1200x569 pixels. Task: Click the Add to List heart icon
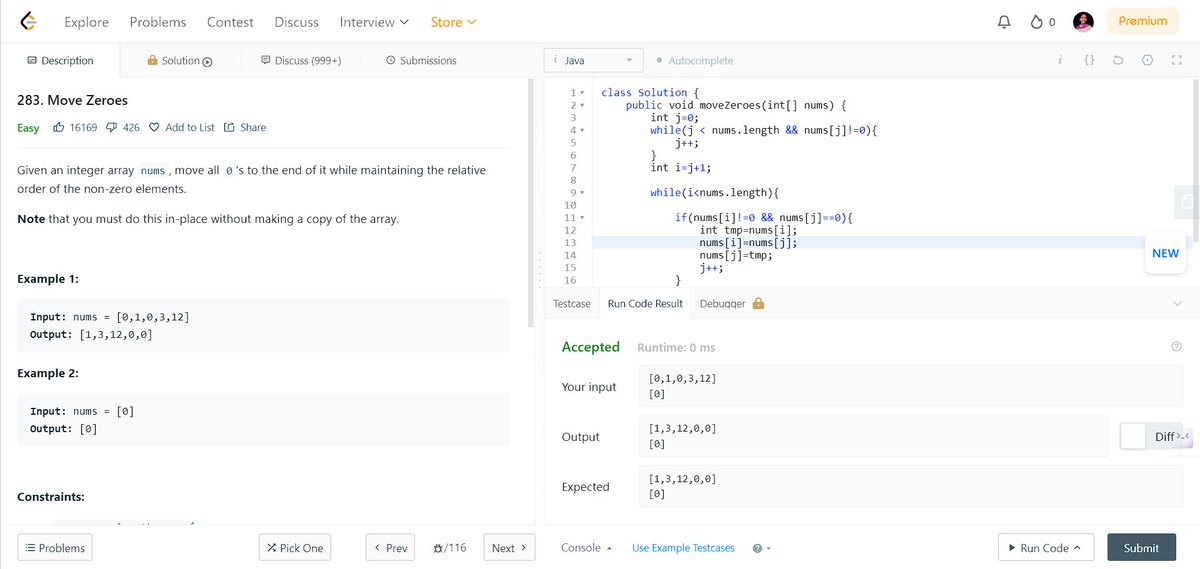[x=154, y=127]
